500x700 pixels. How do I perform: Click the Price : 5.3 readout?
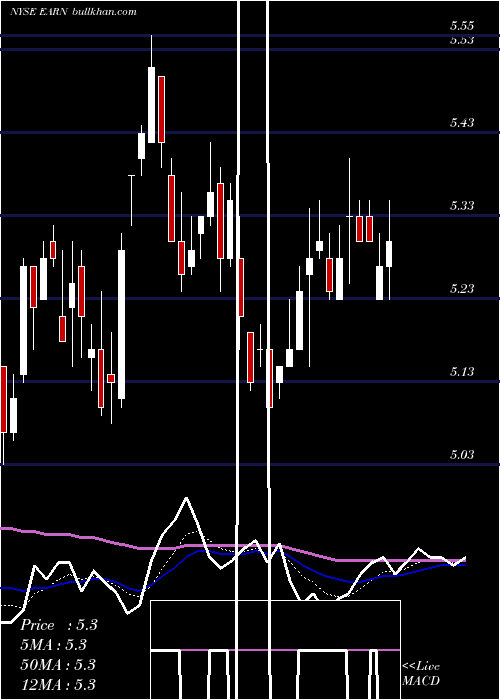[x=59, y=625]
